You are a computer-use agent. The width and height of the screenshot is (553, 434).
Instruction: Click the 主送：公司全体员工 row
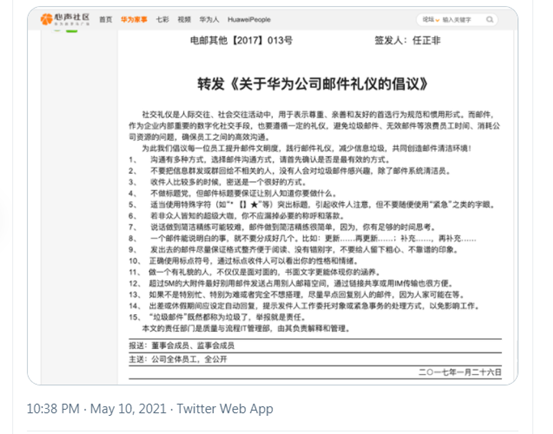click(315, 359)
